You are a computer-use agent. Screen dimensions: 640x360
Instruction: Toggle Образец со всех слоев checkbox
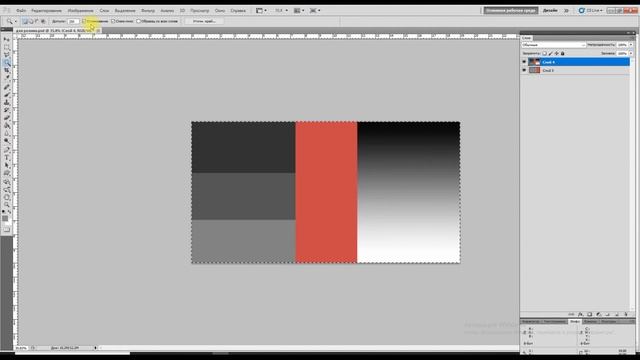tap(139, 21)
